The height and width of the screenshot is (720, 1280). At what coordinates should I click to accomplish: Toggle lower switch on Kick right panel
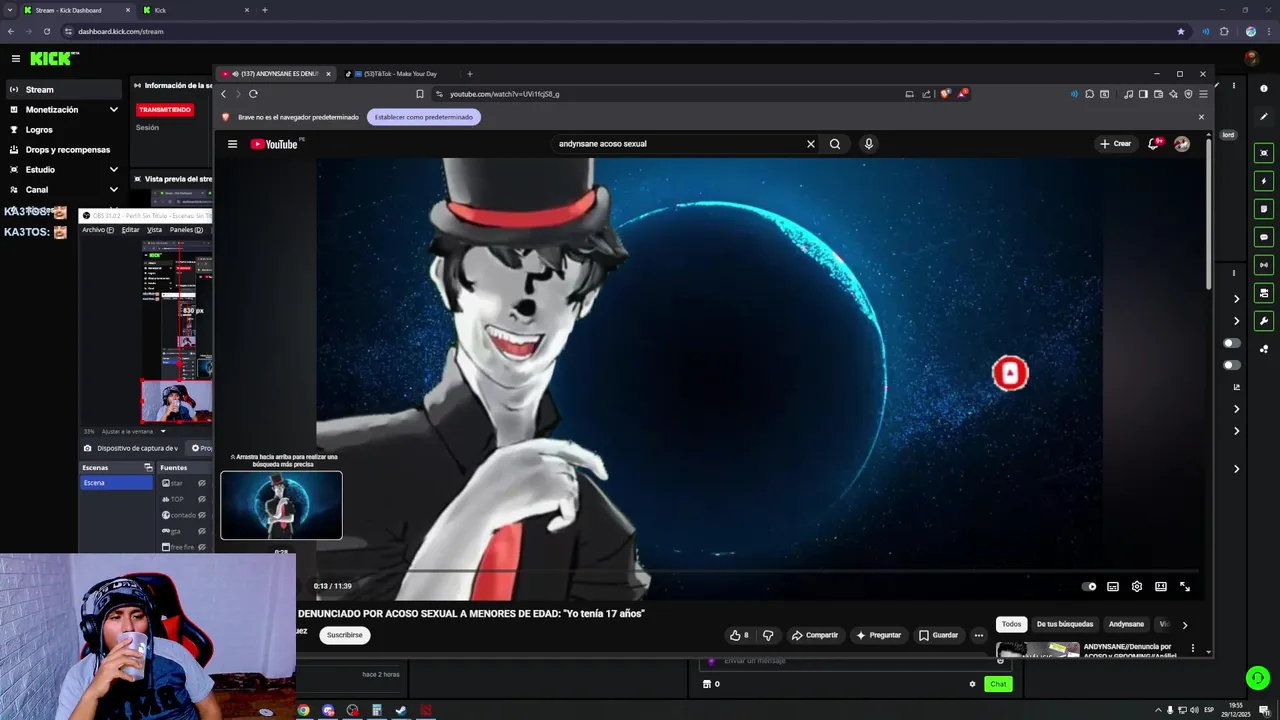(x=1232, y=365)
